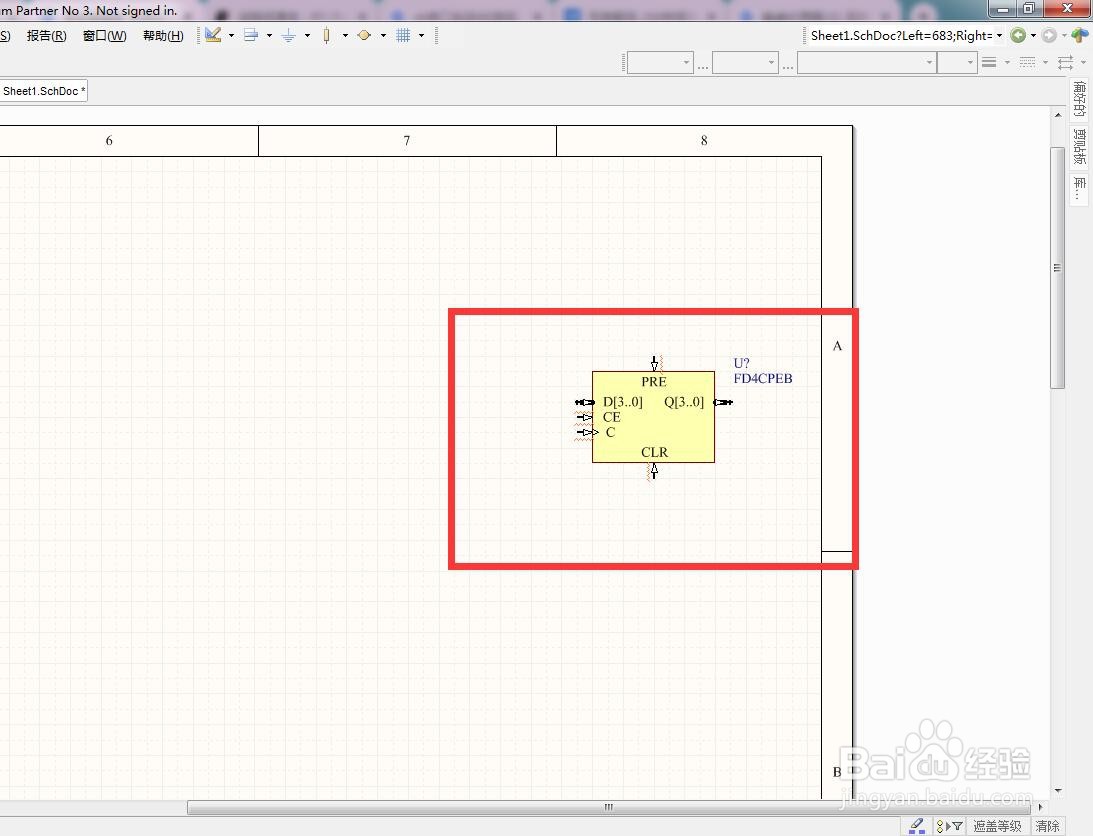This screenshot has width=1093, height=836.
Task: Open the 剪贴板 Clipboard side panel tab
Action: pyautogui.click(x=1080, y=146)
